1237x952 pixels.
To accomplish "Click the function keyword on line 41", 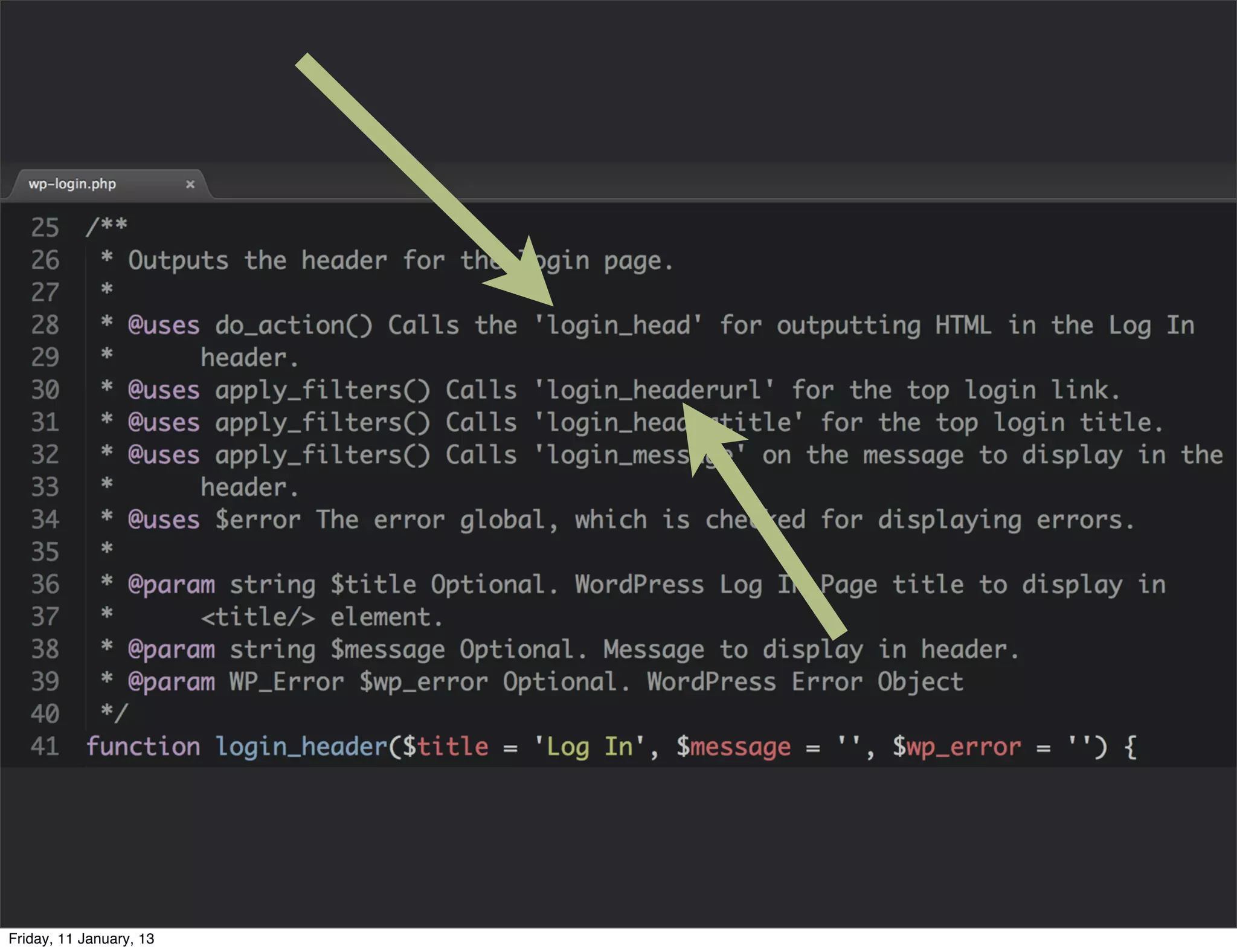I will pos(143,747).
